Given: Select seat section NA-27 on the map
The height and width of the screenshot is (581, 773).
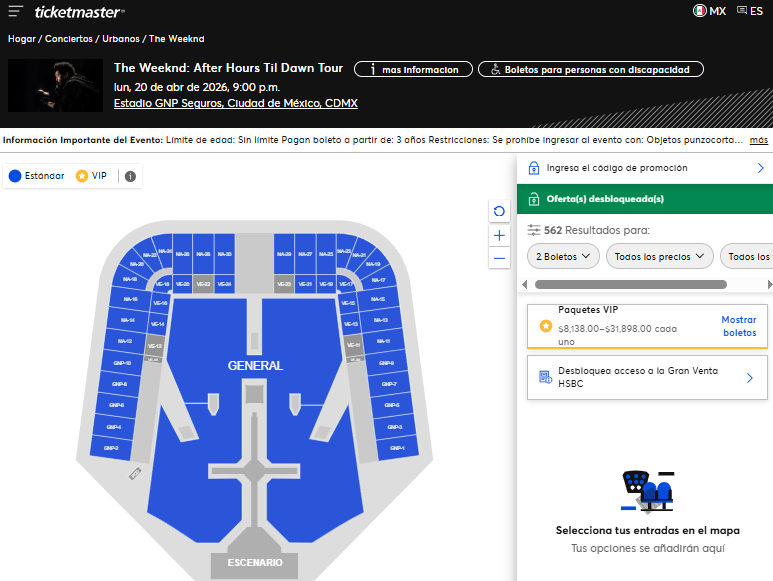Looking at the screenshot, I should tap(305, 254).
